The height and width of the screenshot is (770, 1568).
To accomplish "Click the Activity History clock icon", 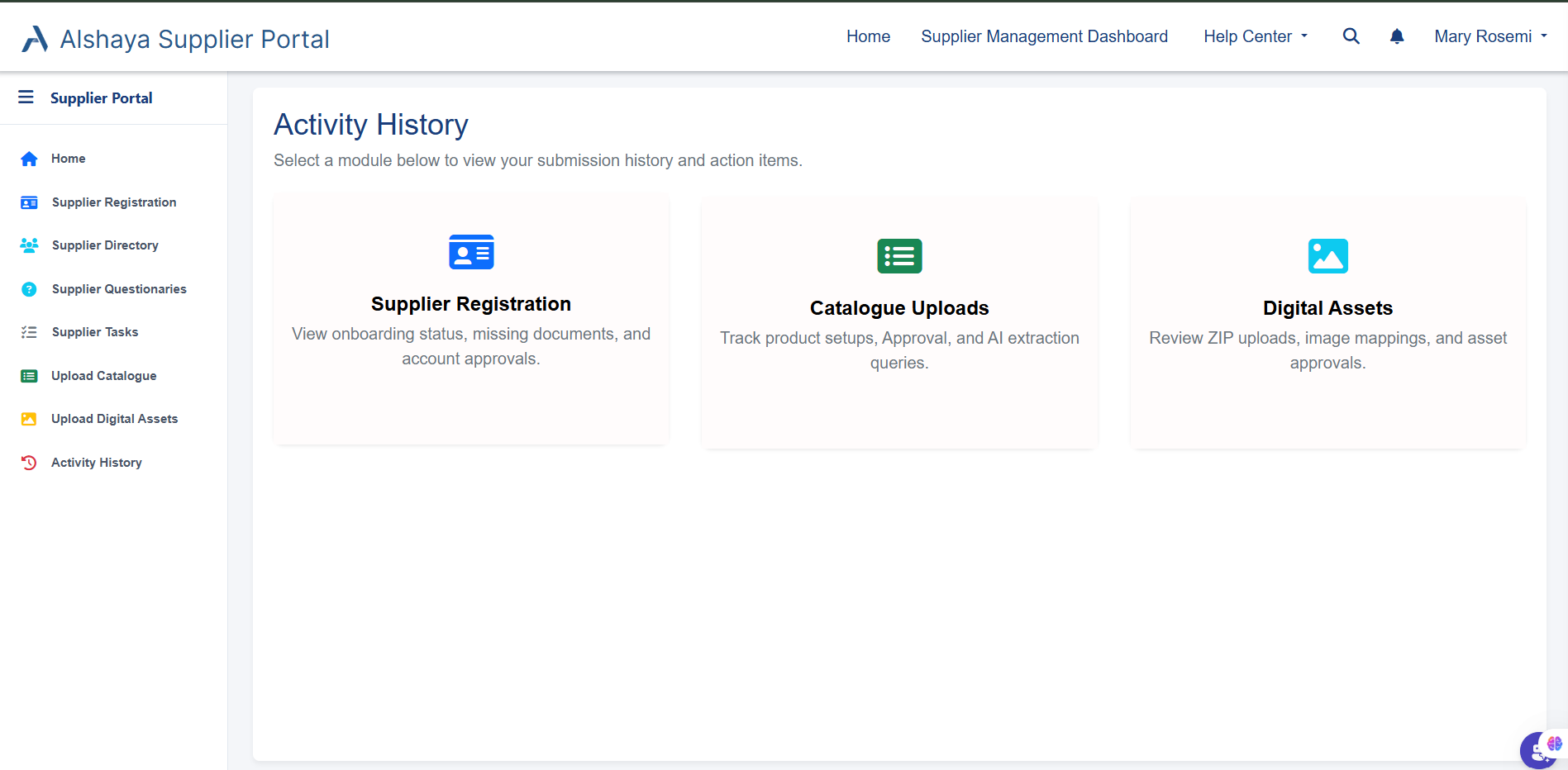I will pyautogui.click(x=29, y=463).
